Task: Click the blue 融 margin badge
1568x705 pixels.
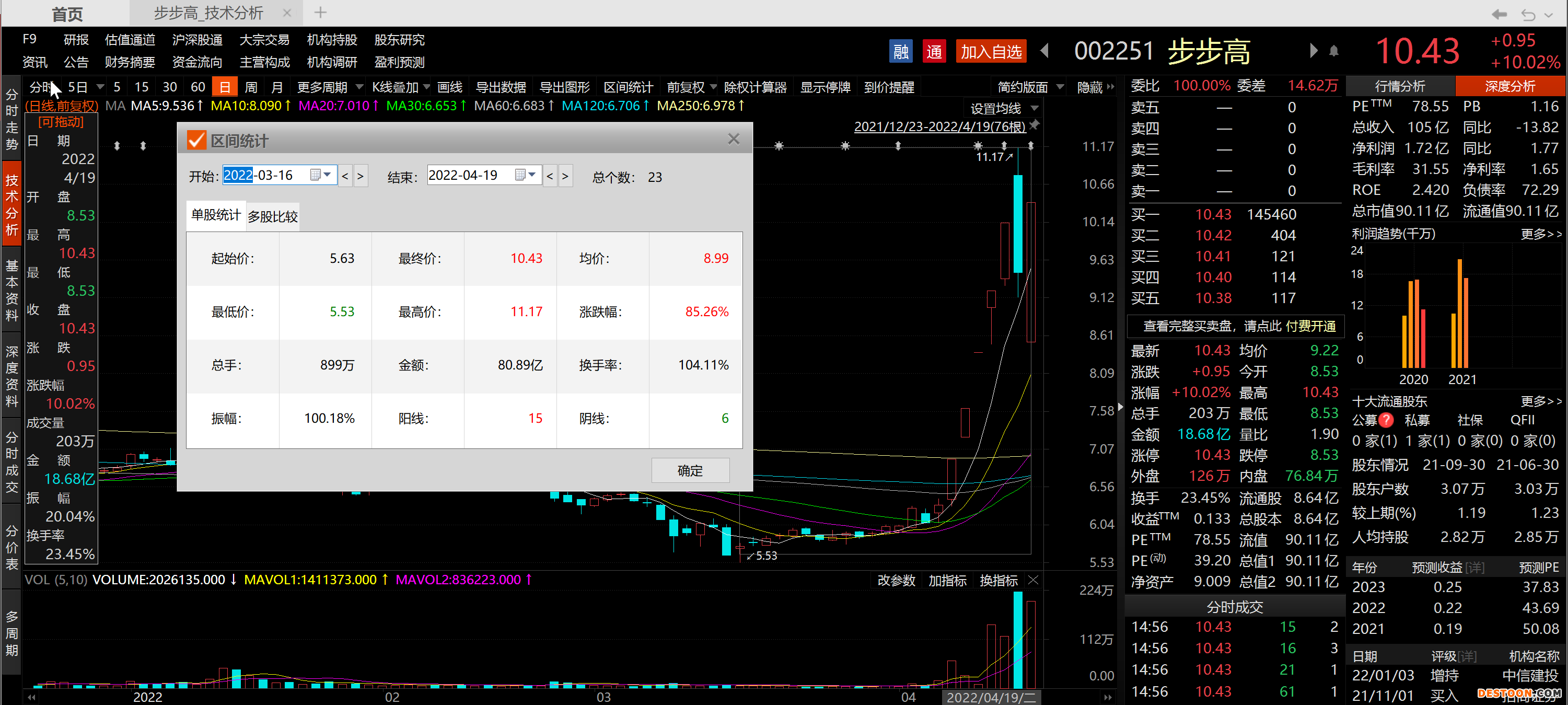Action: click(x=901, y=52)
